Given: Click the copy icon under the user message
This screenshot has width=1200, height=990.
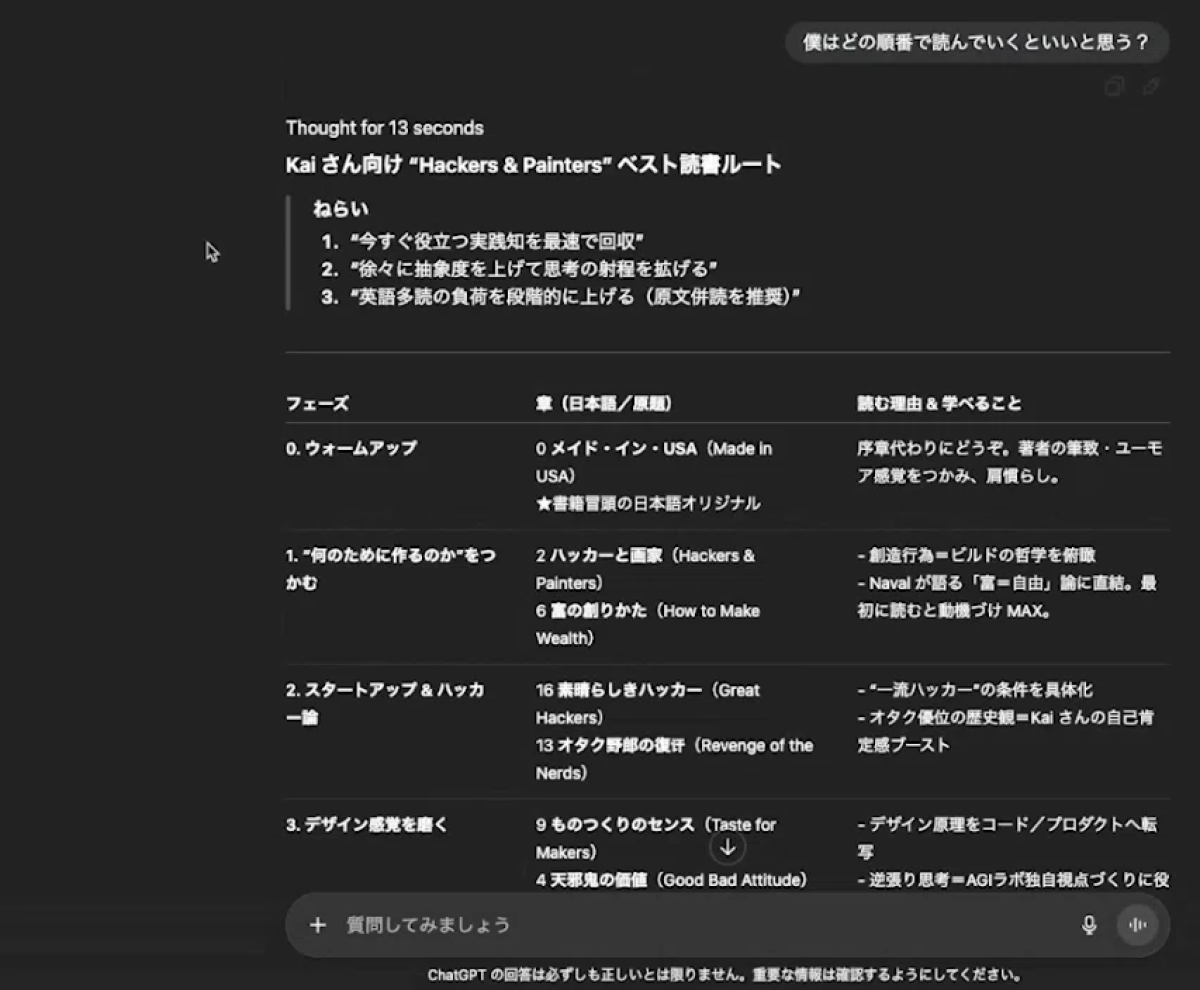Looking at the screenshot, I should 1114,87.
